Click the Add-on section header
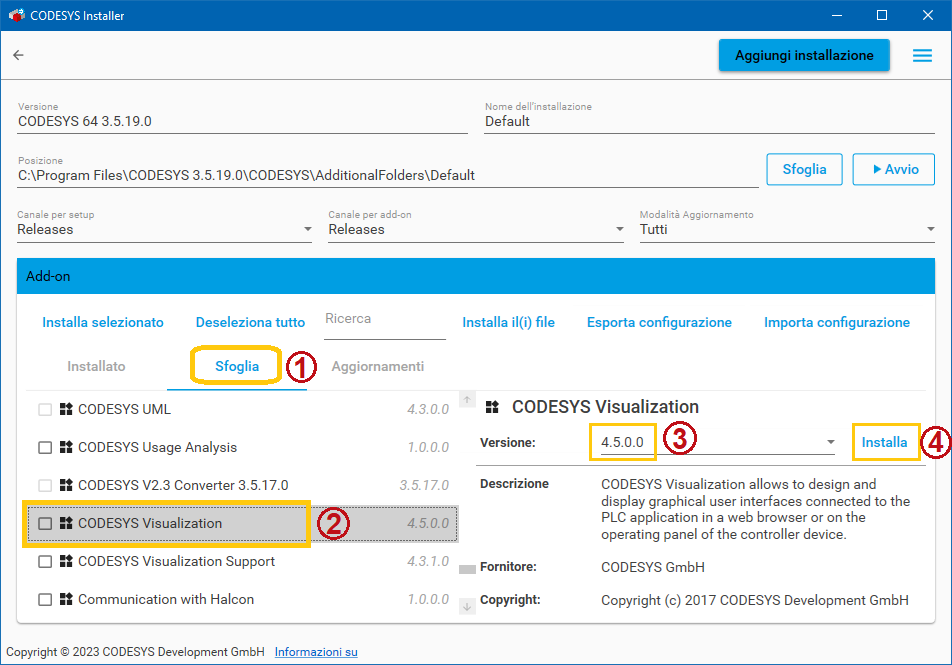This screenshot has height=665, width=952. click(476, 276)
